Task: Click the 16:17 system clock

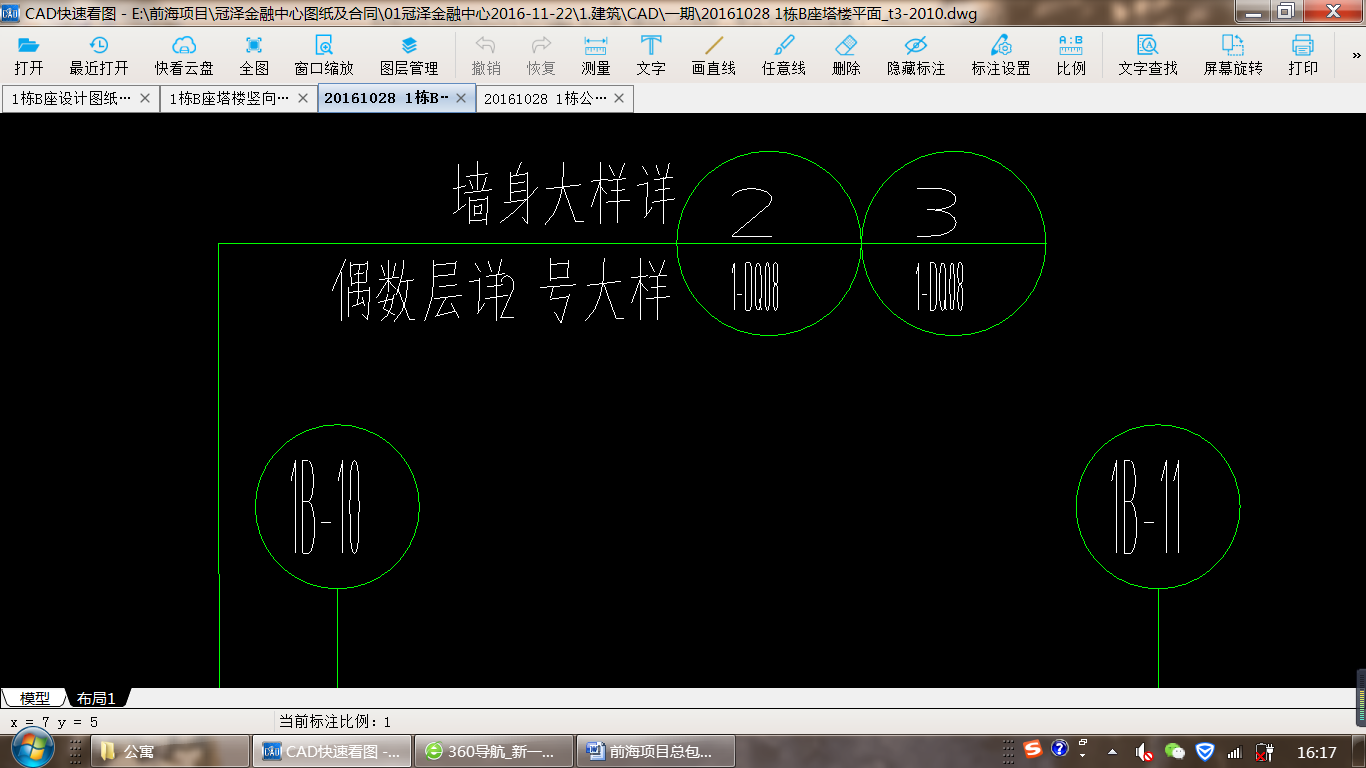Action: click(1316, 752)
